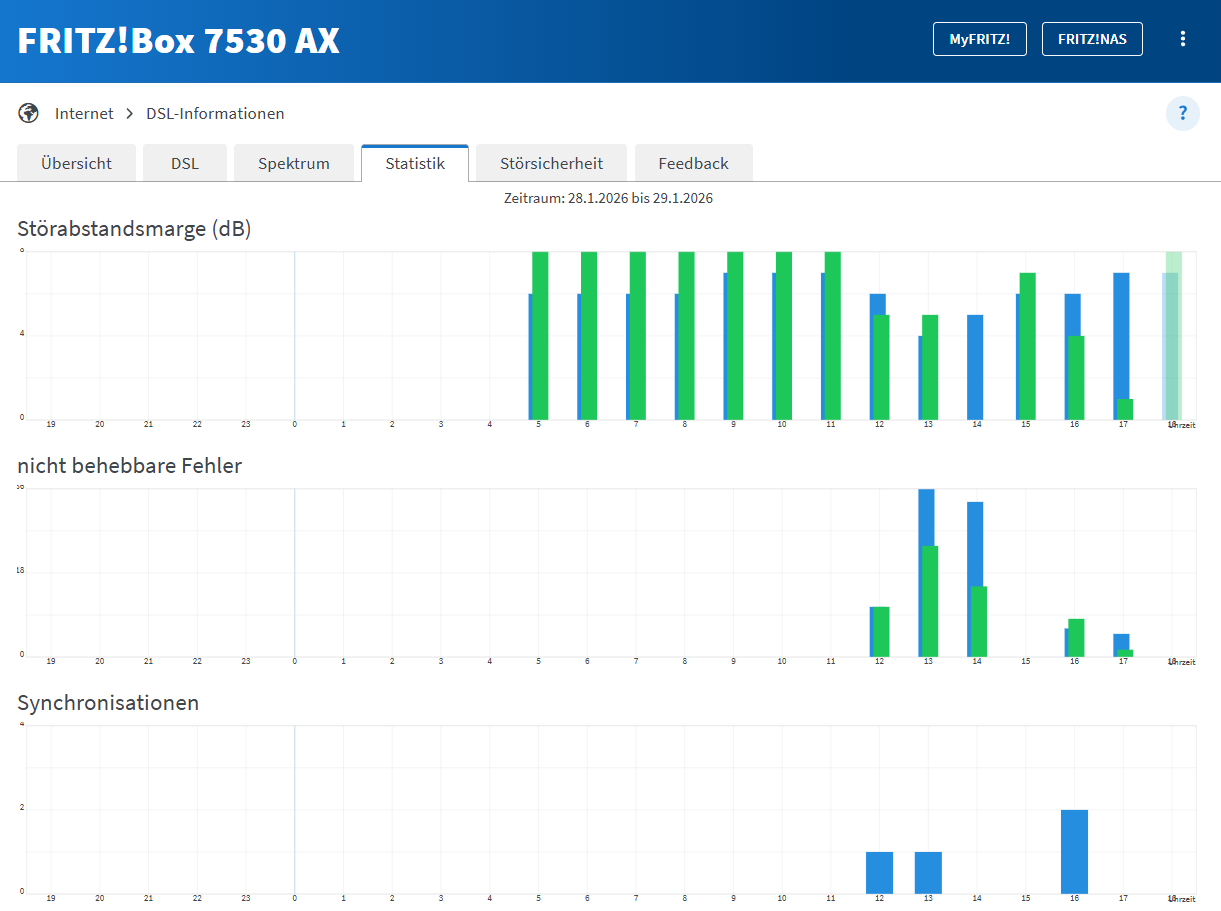This screenshot has width=1221, height=911.
Task: Open the three-dot menu in header
Action: (x=1182, y=39)
